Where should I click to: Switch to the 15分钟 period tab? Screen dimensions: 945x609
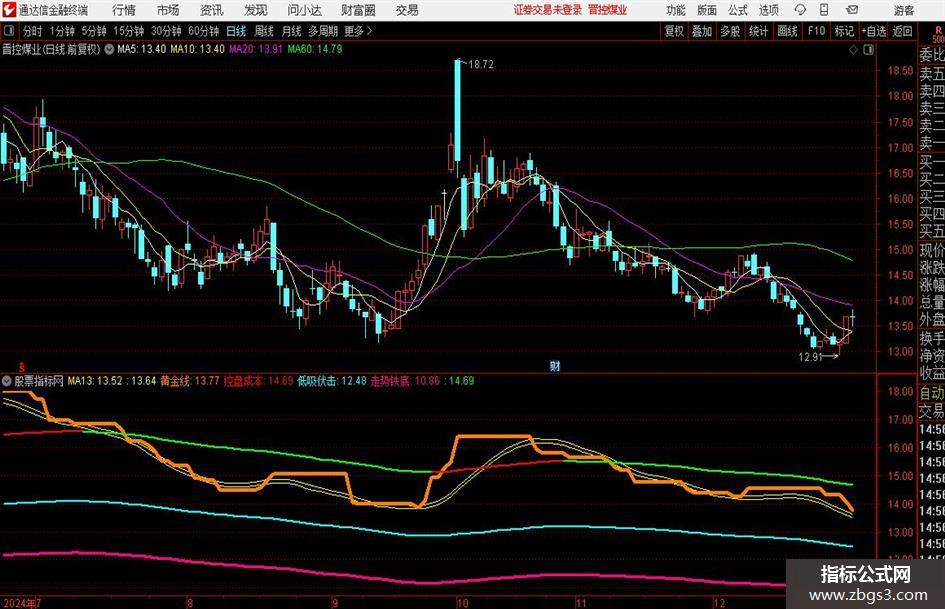[128, 31]
